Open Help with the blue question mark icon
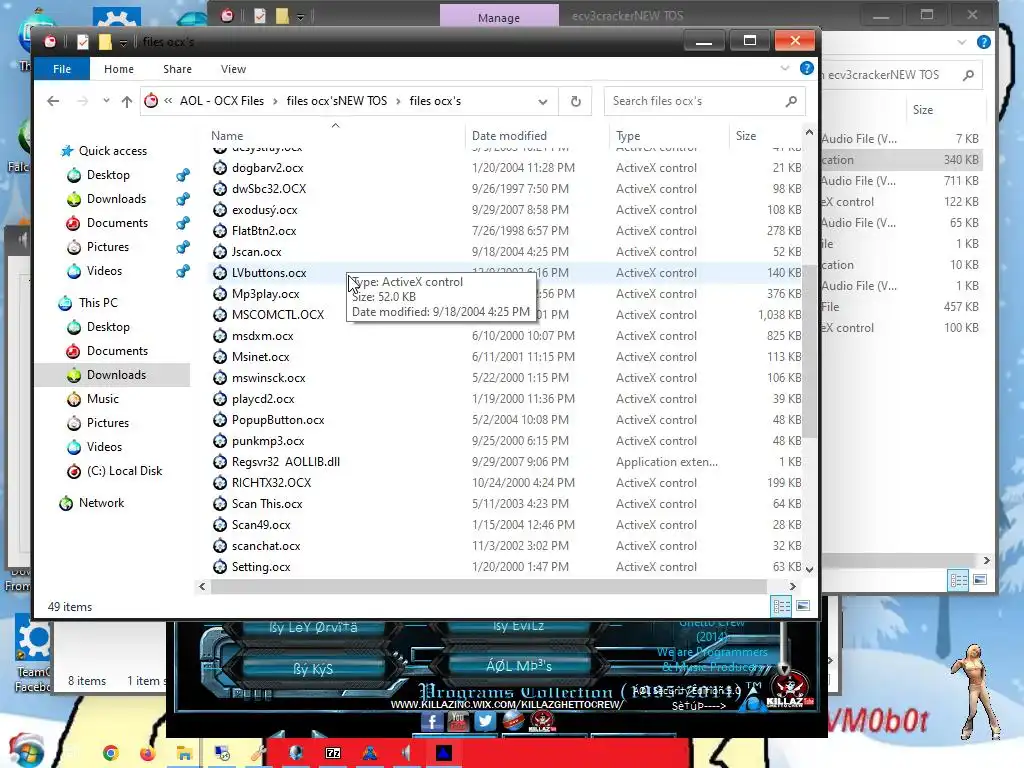The image size is (1024, 768). [807, 69]
